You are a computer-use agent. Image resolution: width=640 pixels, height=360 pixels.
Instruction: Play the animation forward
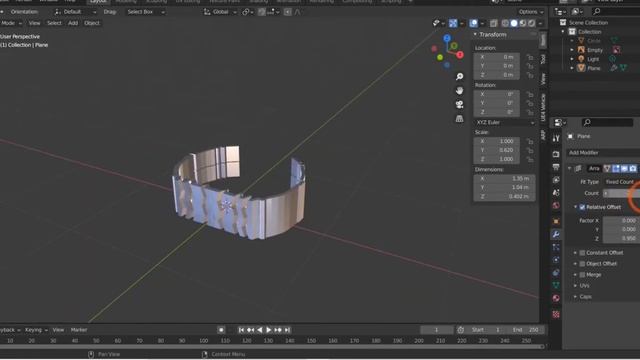pyautogui.click(x=269, y=330)
